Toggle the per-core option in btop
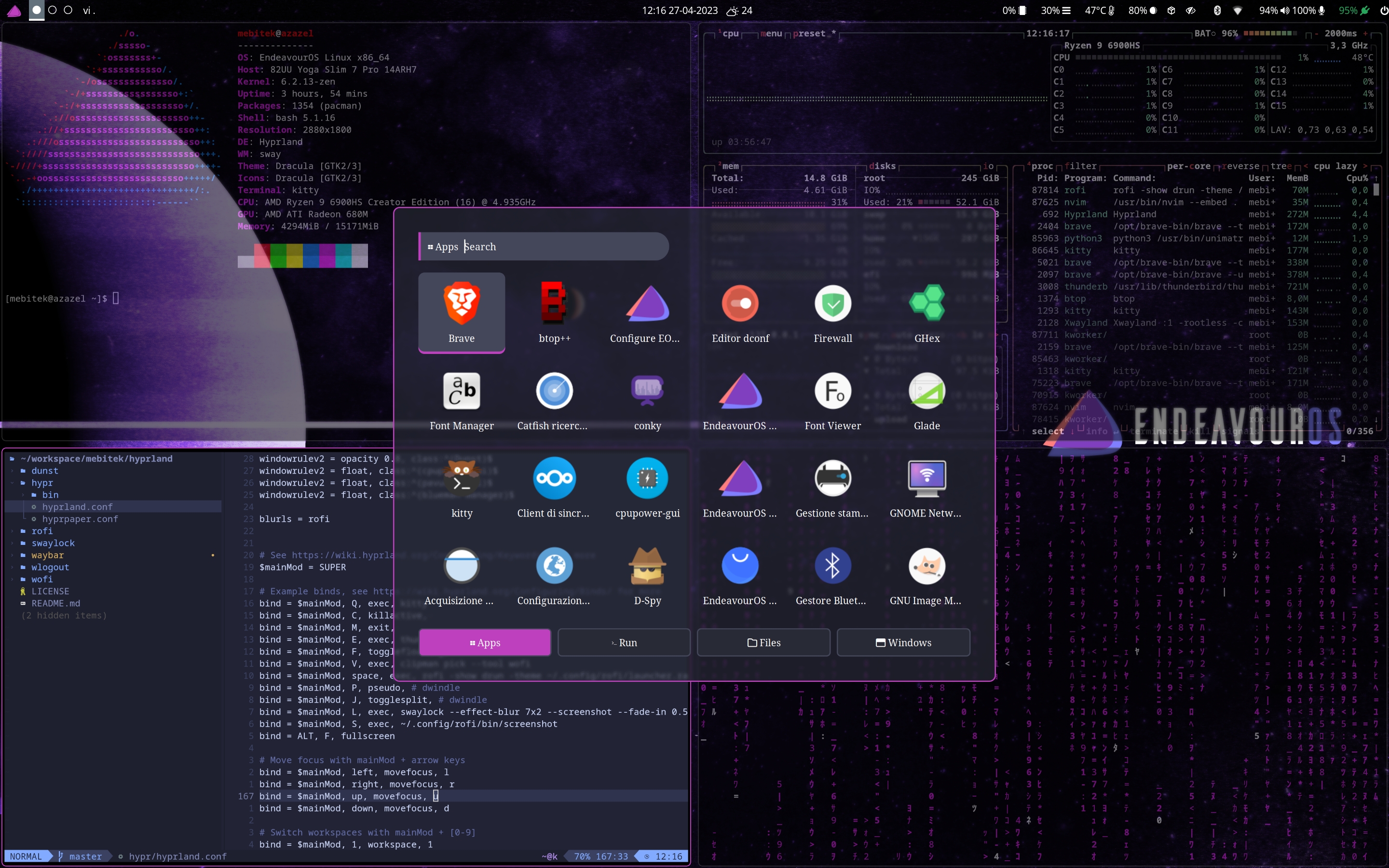The image size is (1389, 868). tap(1188, 166)
